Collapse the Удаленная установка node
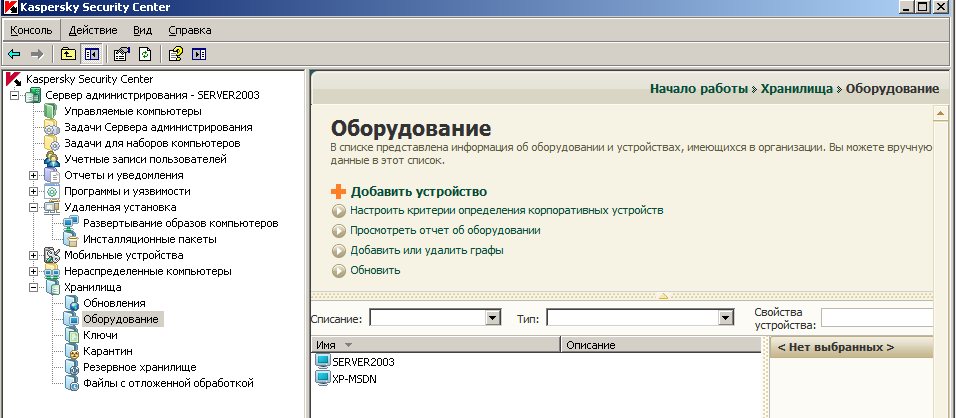Screen dimensions: 956x418 pos(34,207)
